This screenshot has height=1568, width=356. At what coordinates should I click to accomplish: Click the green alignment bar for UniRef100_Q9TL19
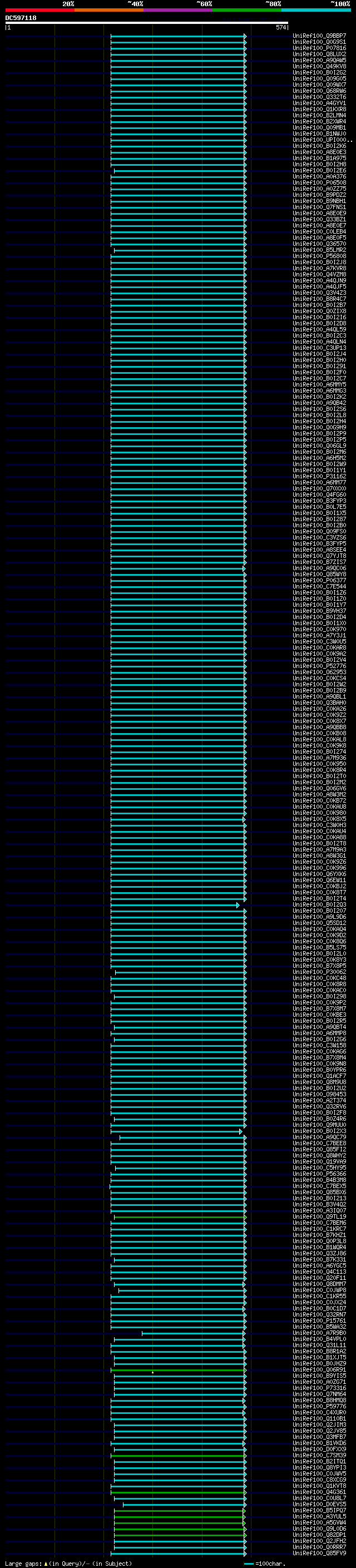click(x=180, y=1218)
